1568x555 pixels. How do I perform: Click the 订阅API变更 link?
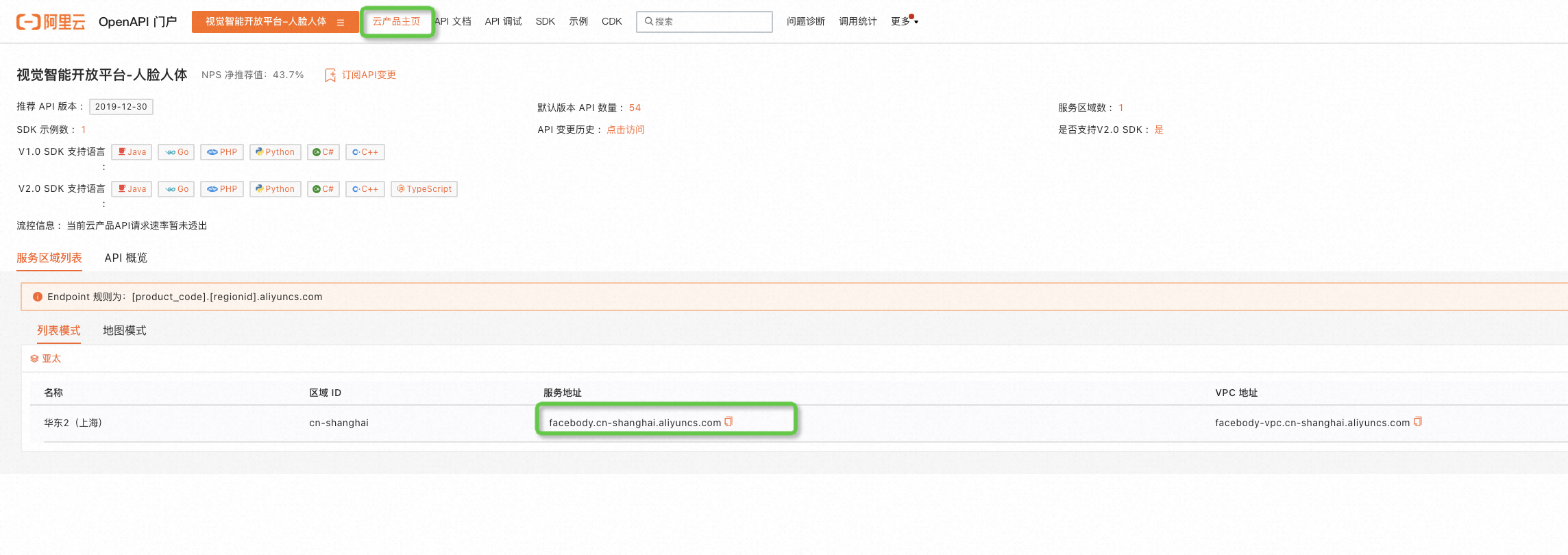[x=369, y=75]
